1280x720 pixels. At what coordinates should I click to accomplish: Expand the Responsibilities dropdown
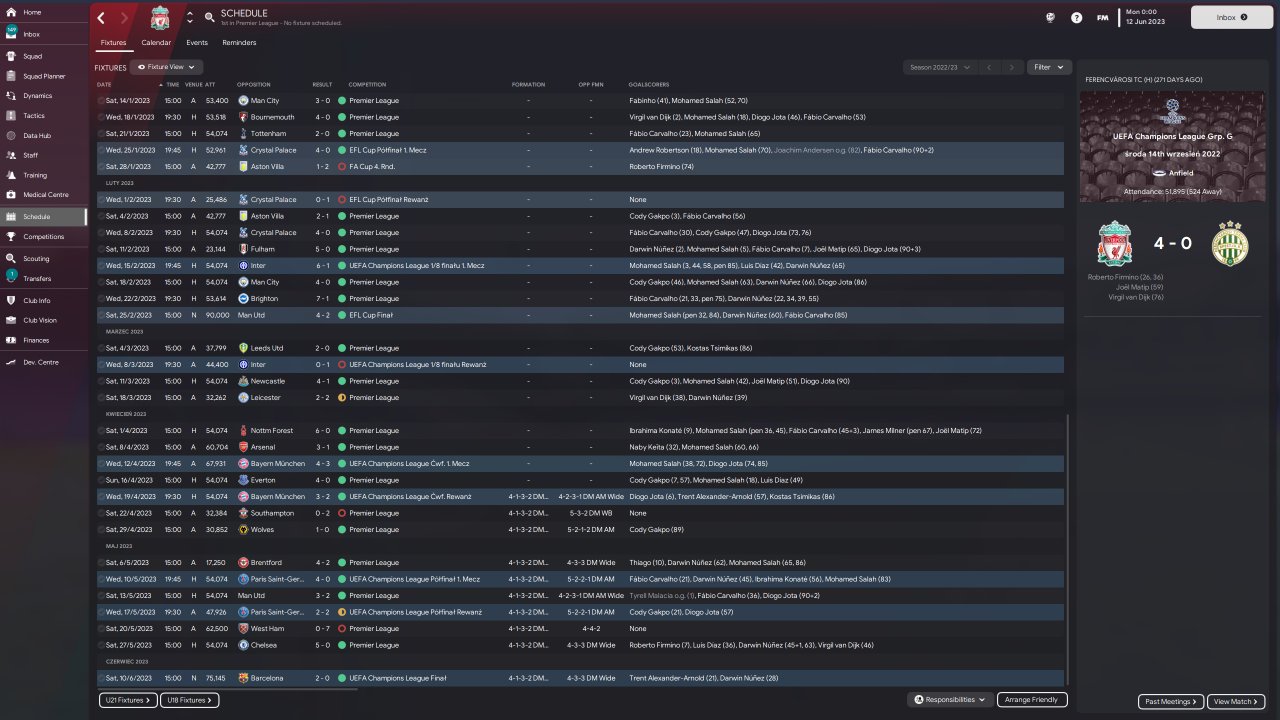click(x=950, y=700)
